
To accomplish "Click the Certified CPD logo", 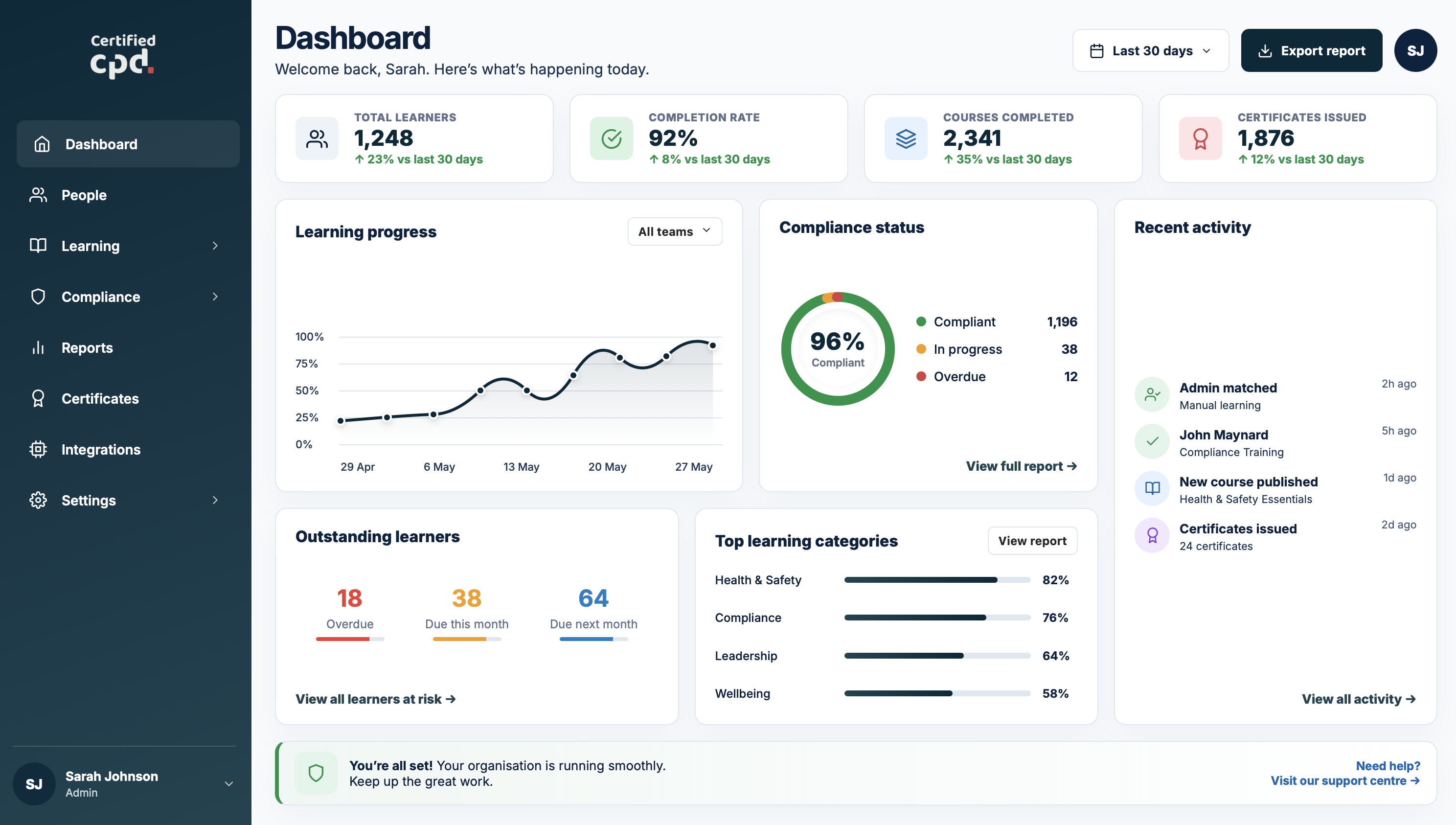I will 123,56.
